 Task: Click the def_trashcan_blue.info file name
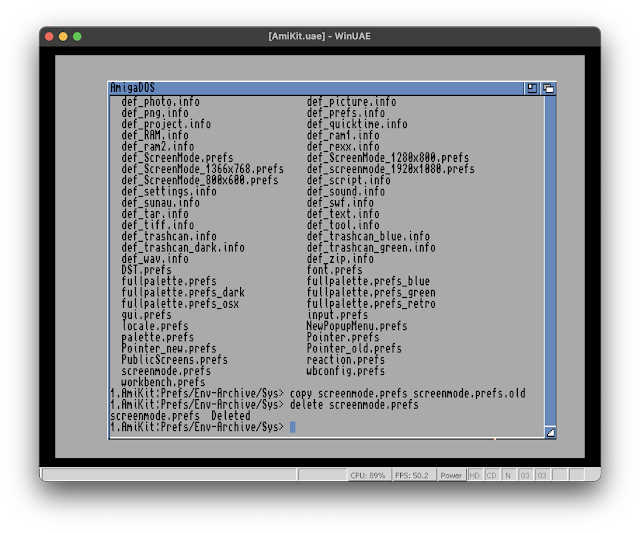click(368, 236)
